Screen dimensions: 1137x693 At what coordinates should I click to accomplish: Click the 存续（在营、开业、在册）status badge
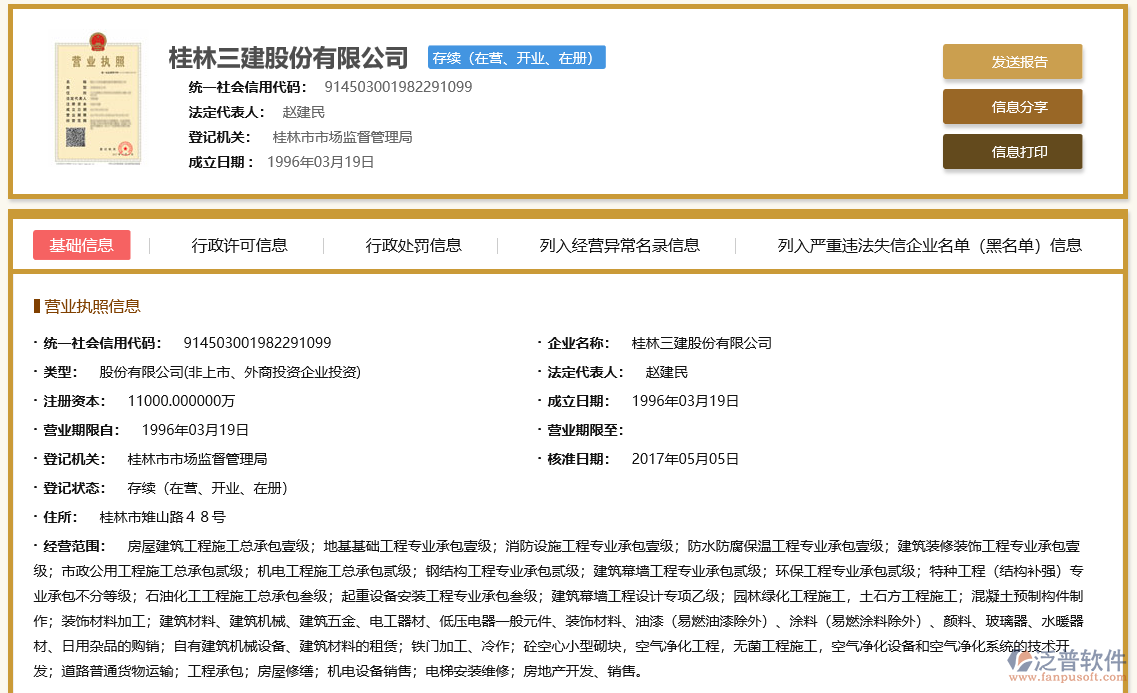(x=516, y=57)
